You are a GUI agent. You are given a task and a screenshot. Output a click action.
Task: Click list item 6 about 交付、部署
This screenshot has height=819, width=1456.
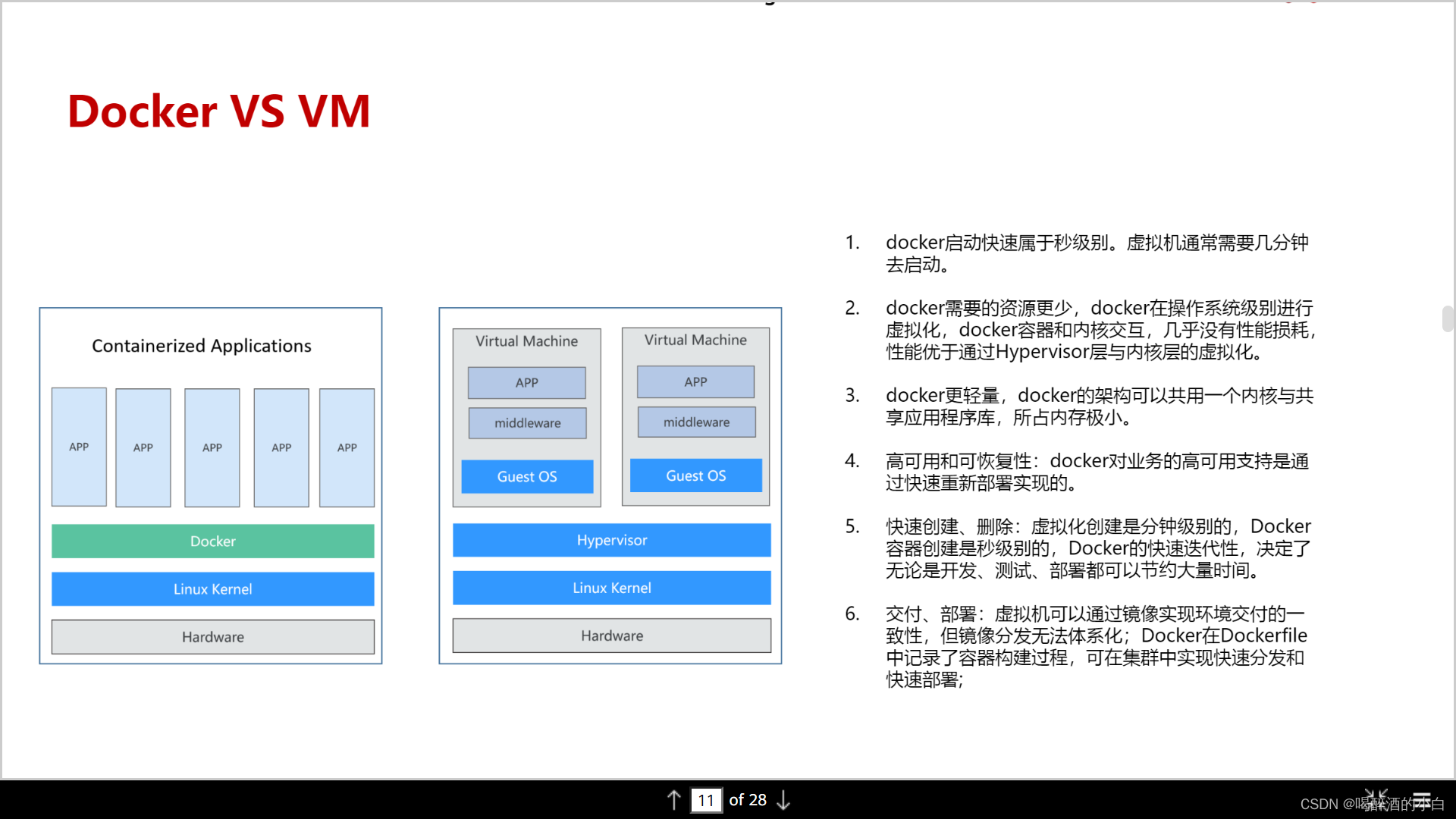pyautogui.click(x=1097, y=647)
